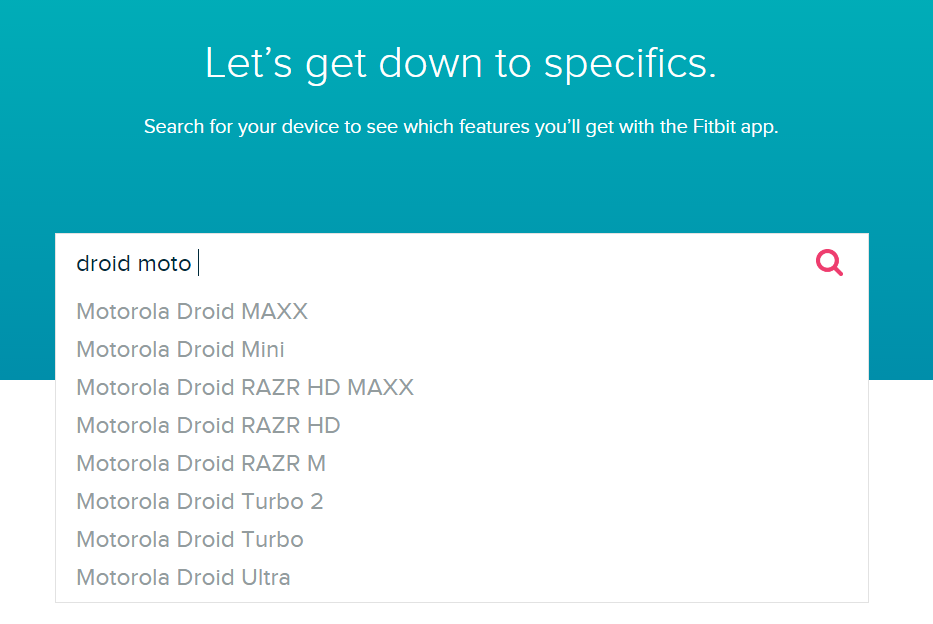Choose Motorola Droid Mini from suggestions
Viewport: 933px width, 624px height.
coord(180,350)
